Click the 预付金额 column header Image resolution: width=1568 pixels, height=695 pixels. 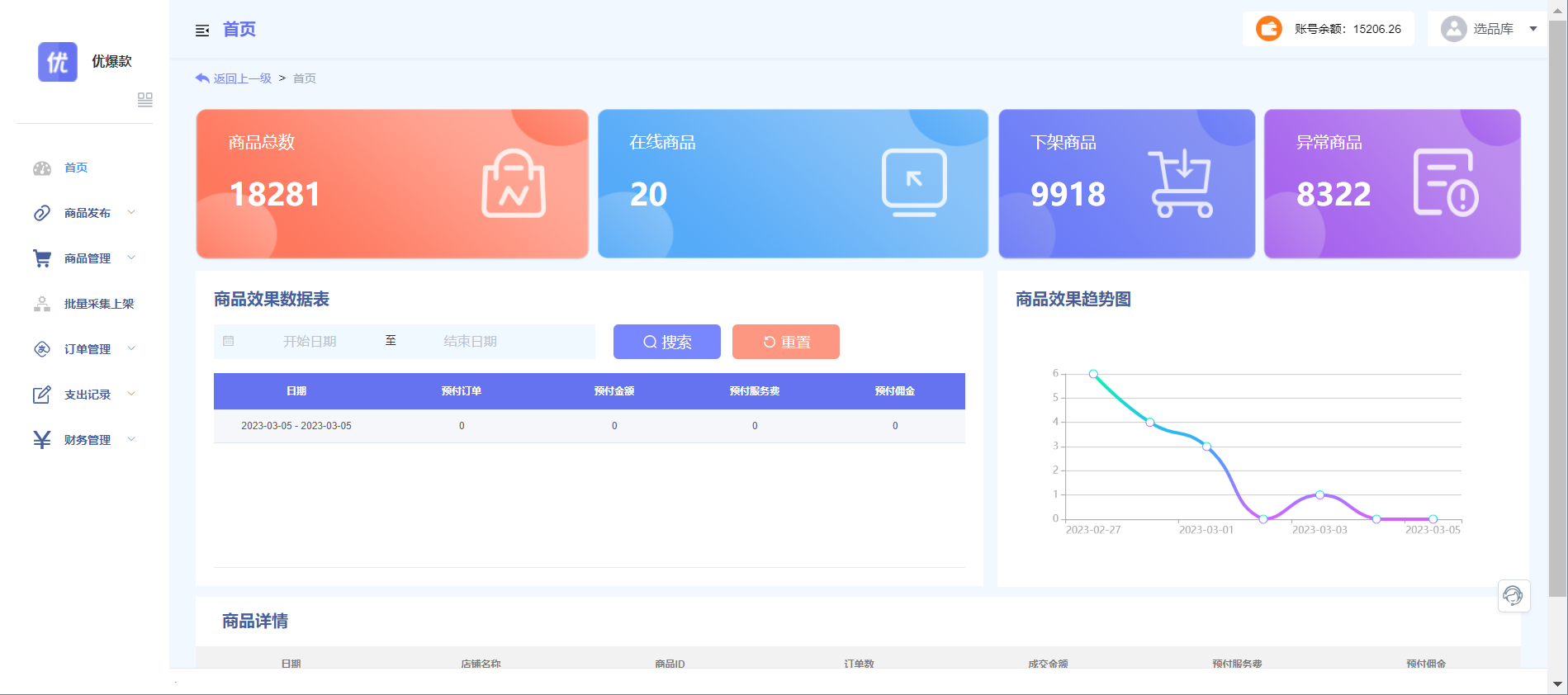pyautogui.click(x=614, y=391)
